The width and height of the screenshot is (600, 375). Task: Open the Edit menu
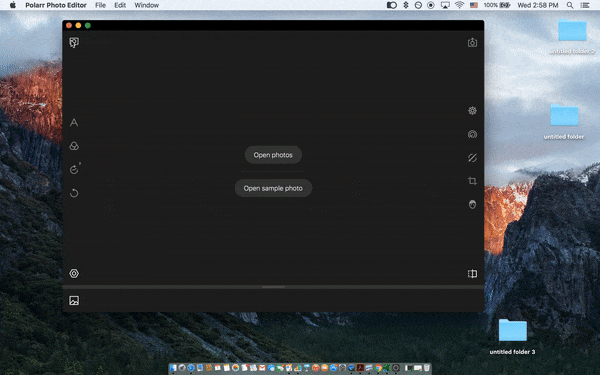pyautogui.click(x=120, y=5)
